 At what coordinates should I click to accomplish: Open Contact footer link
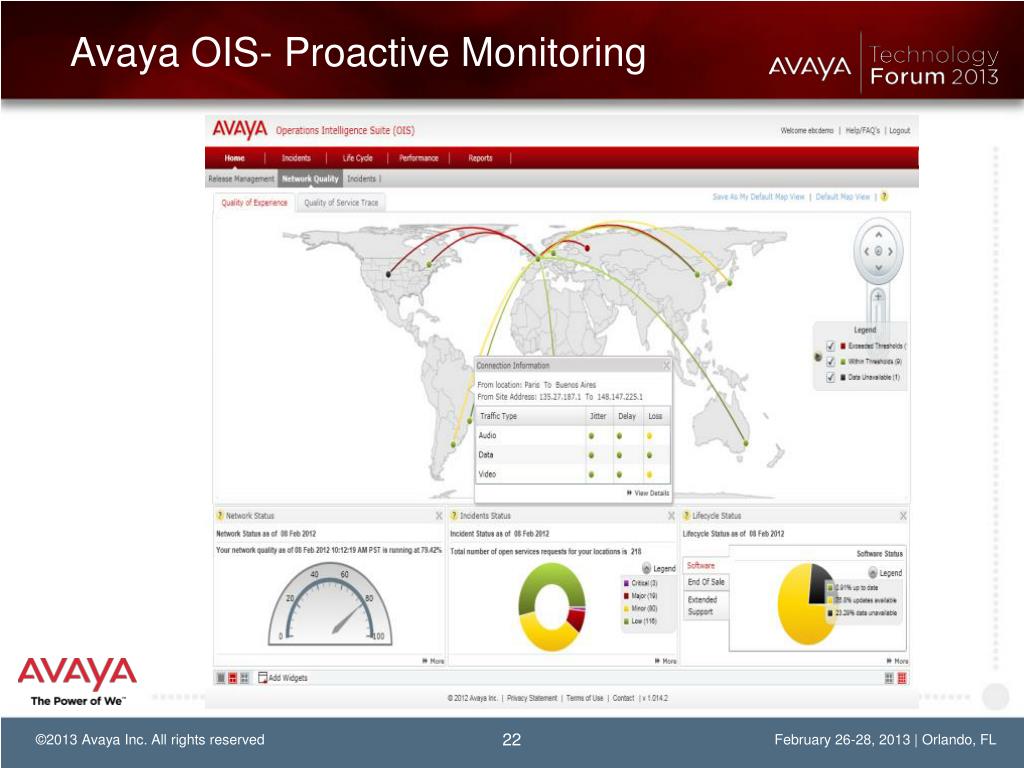click(623, 698)
